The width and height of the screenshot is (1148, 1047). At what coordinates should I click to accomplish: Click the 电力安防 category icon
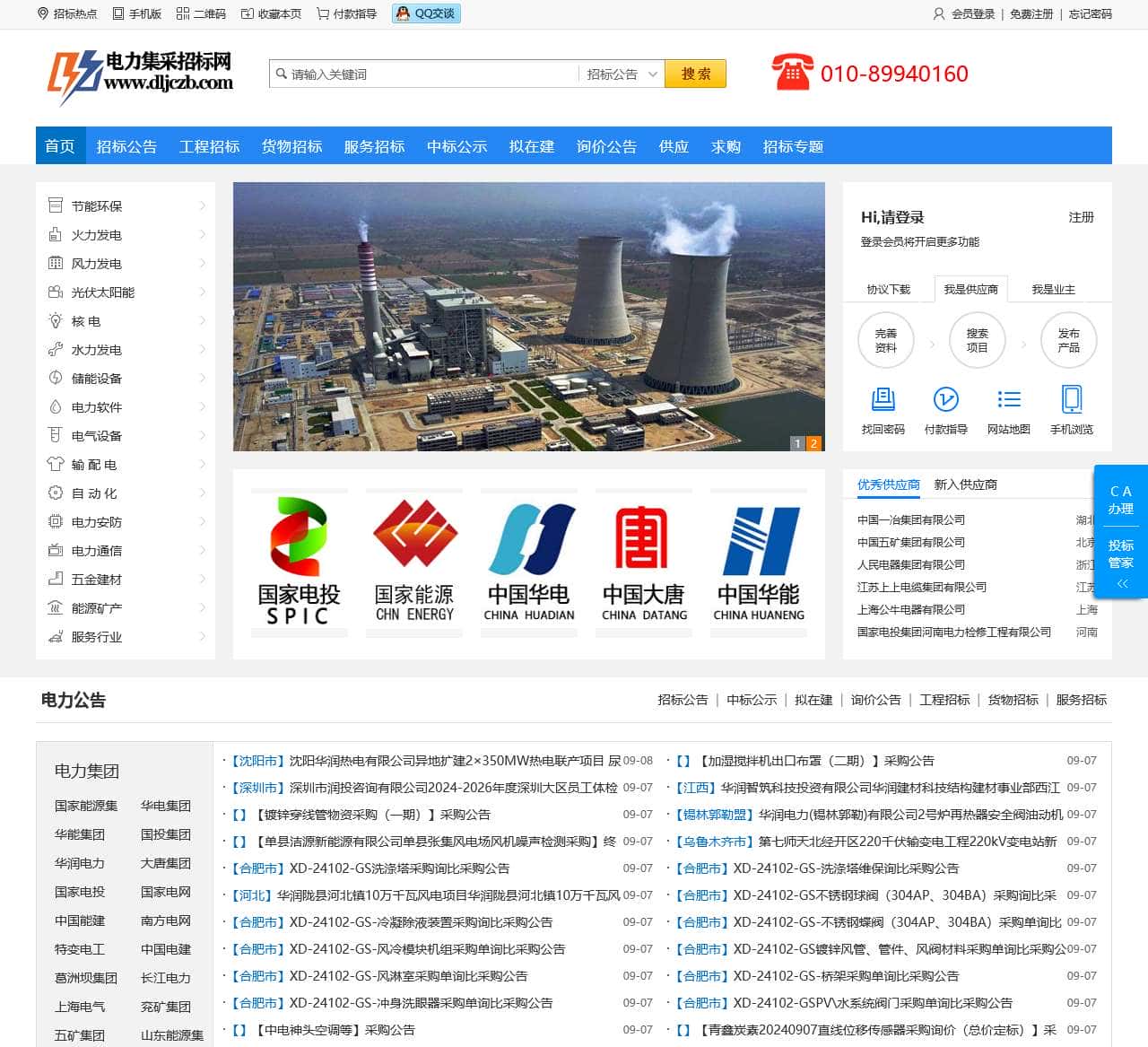[55, 521]
